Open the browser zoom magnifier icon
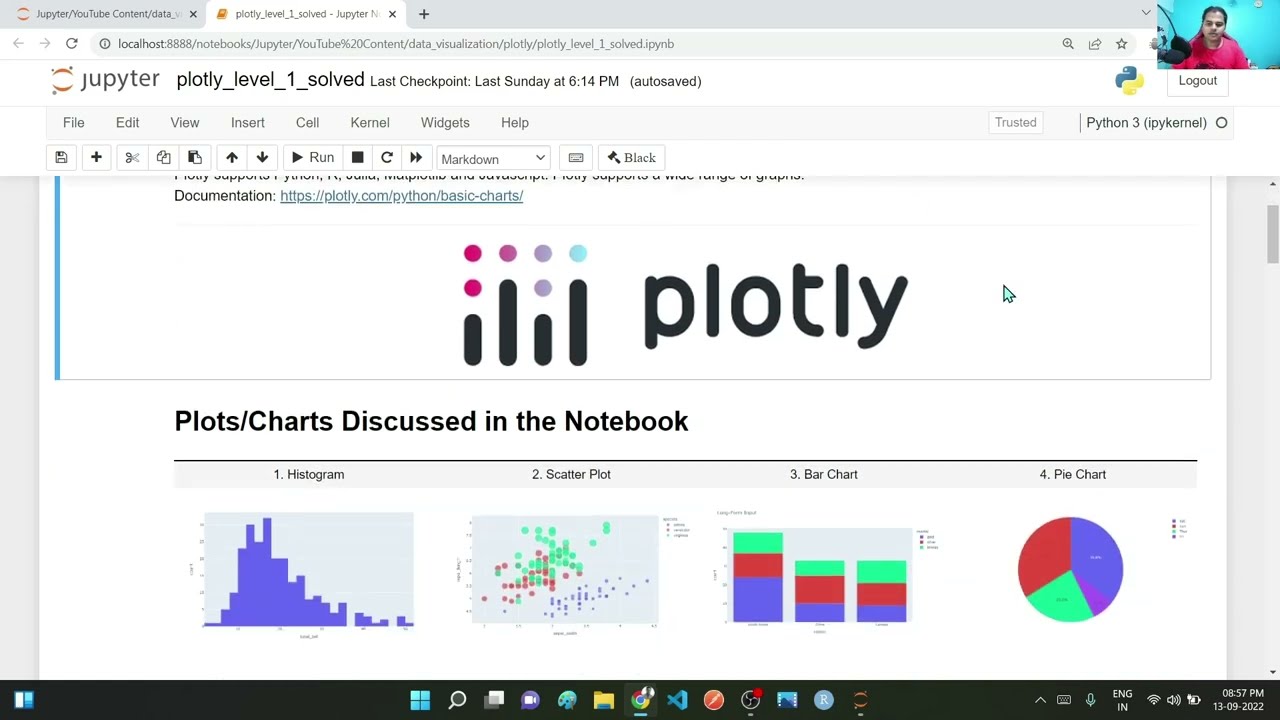Viewport: 1280px width, 720px height. [x=1068, y=44]
